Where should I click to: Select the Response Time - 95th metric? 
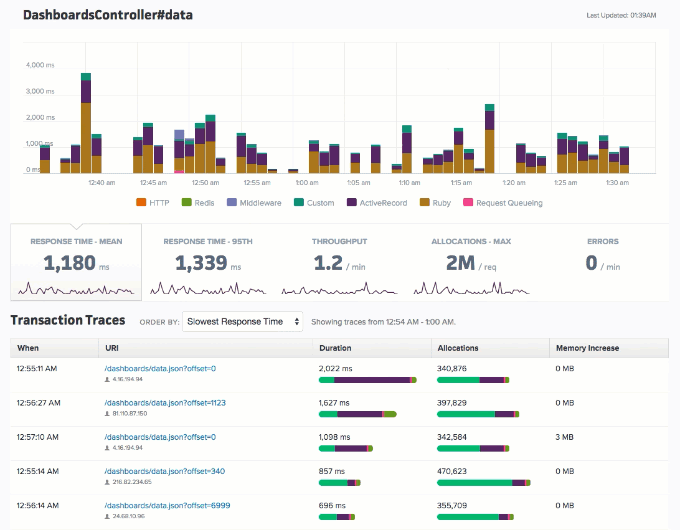(x=208, y=262)
